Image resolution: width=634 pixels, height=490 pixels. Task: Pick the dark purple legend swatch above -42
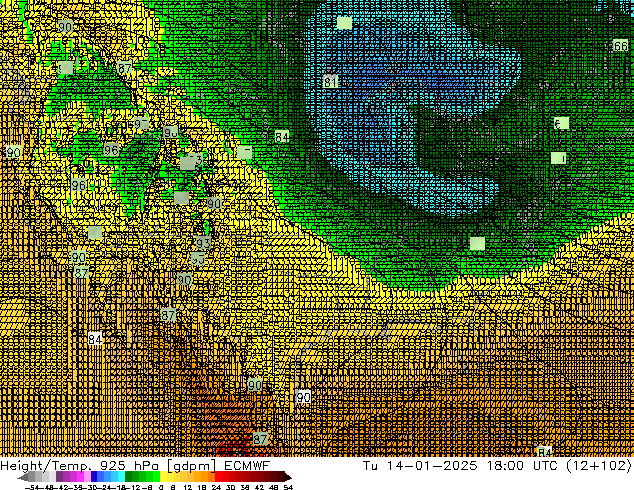[59, 477]
